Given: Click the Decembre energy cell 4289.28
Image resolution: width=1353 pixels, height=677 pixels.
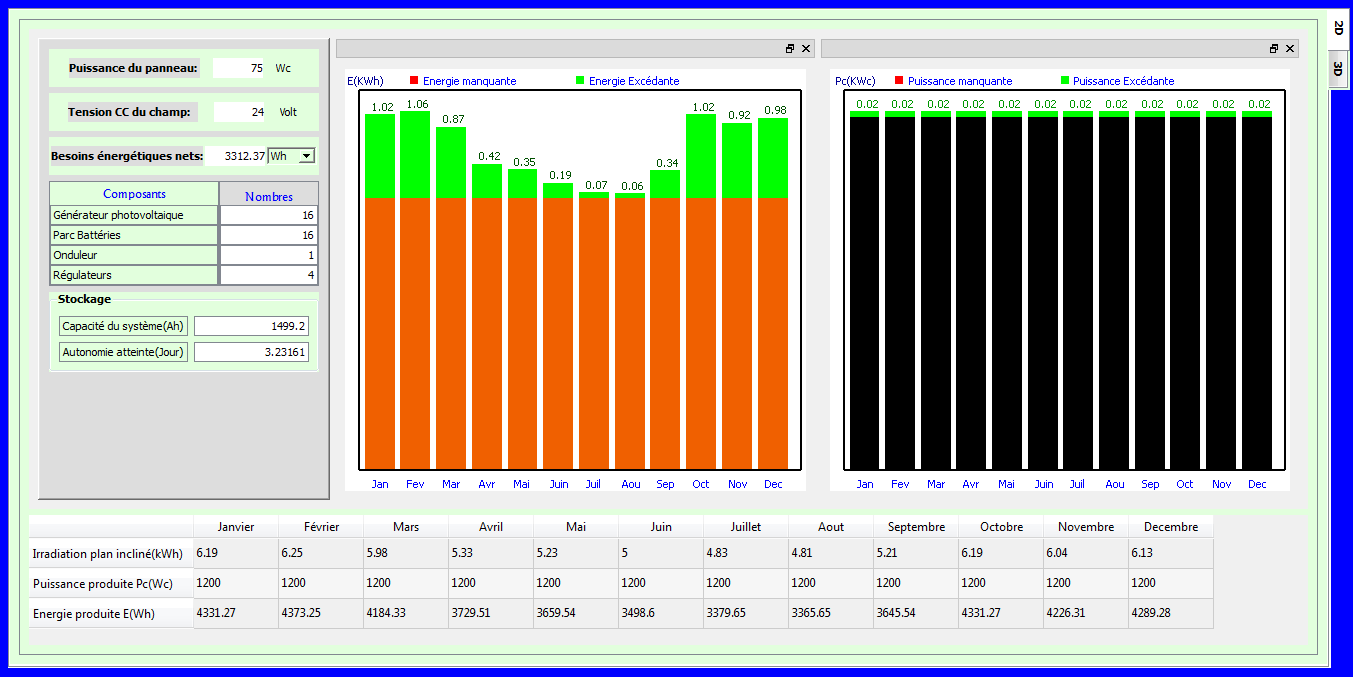Looking at the screenshot, I should coord(1171,613).
